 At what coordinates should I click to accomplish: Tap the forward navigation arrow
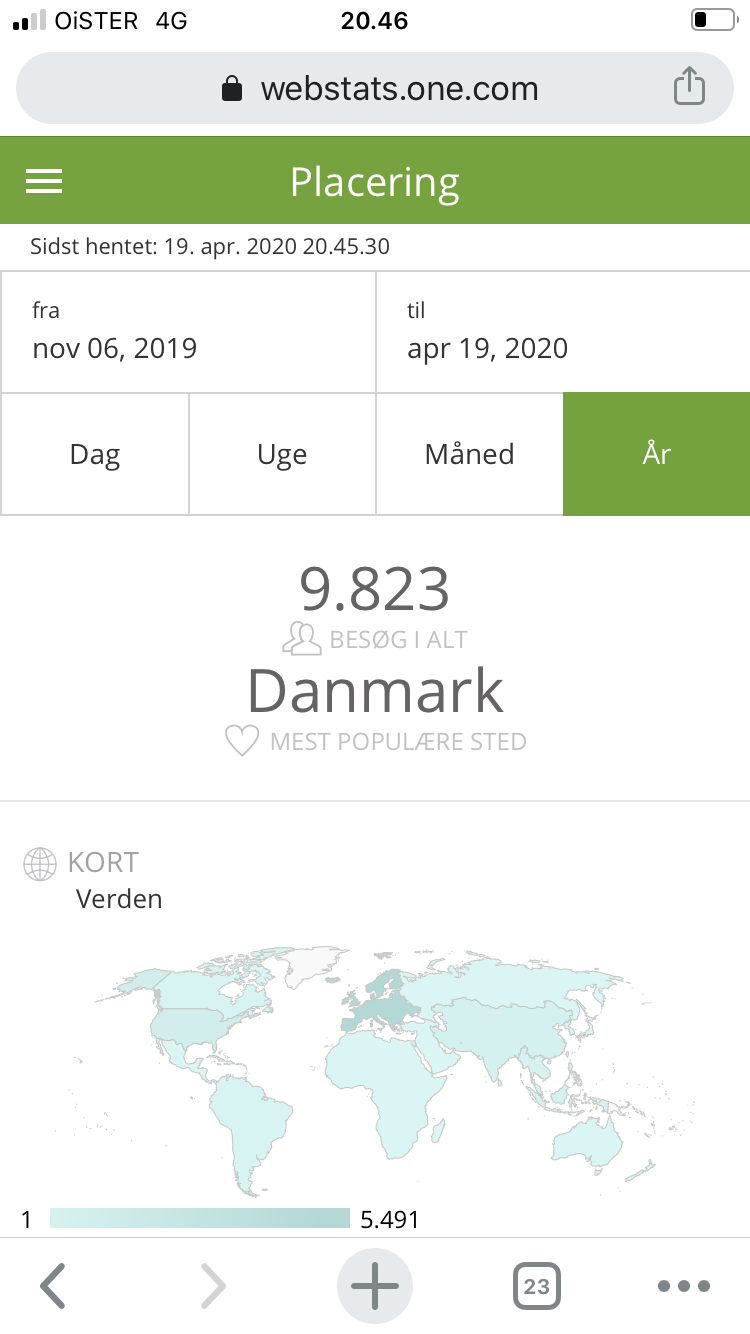coord(213,1285)
